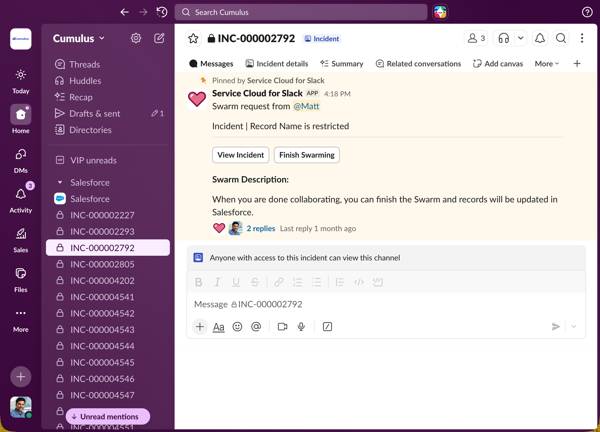Screen dimensions: 600x432
Task: Select channel INC-000002293
Action: 108,231
